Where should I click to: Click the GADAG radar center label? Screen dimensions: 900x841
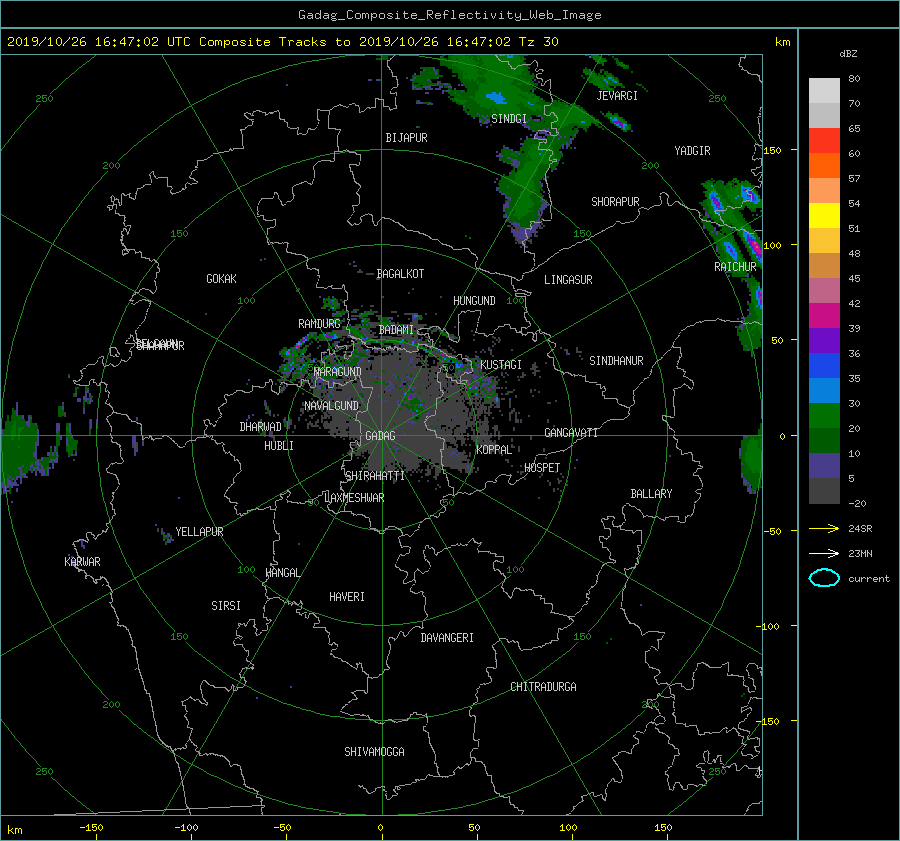380,436
